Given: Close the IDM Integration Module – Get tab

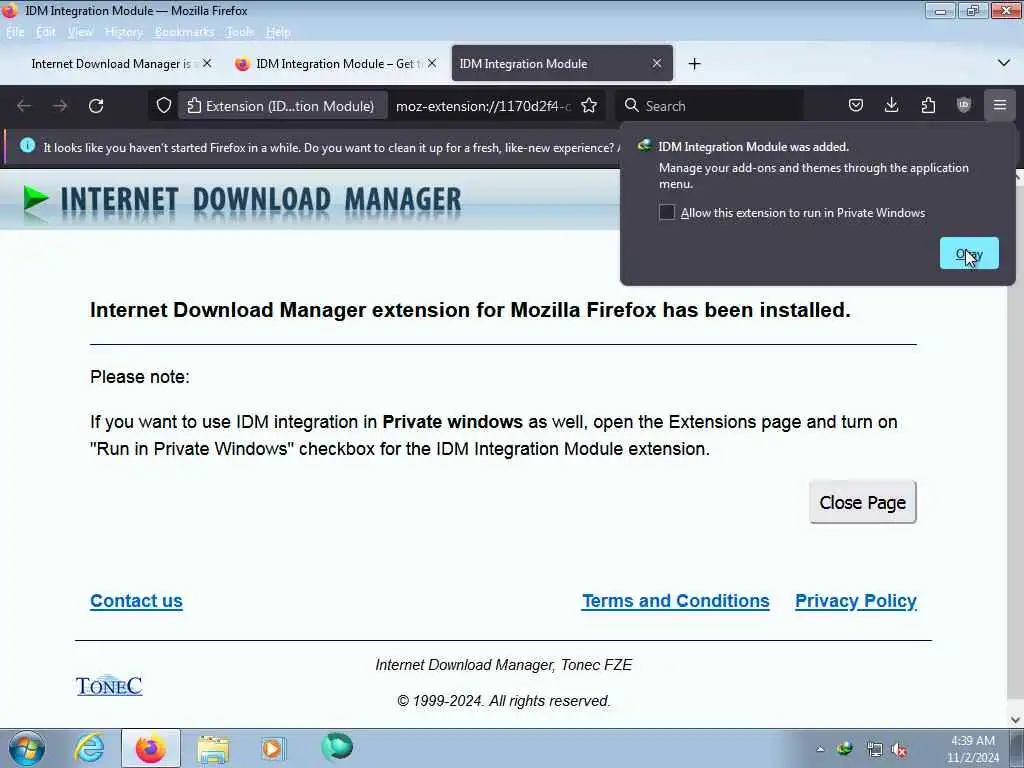Looking at the screenshot, I should pos(432,63).
